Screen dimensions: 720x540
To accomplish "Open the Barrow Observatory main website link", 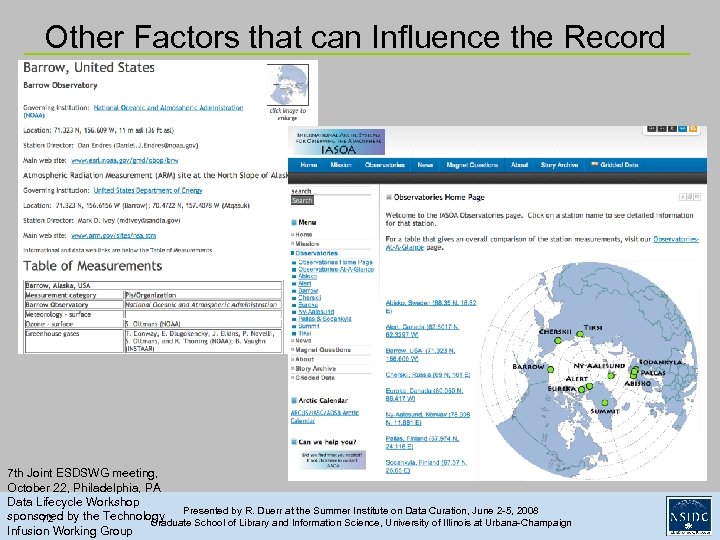I will [124, 160].
